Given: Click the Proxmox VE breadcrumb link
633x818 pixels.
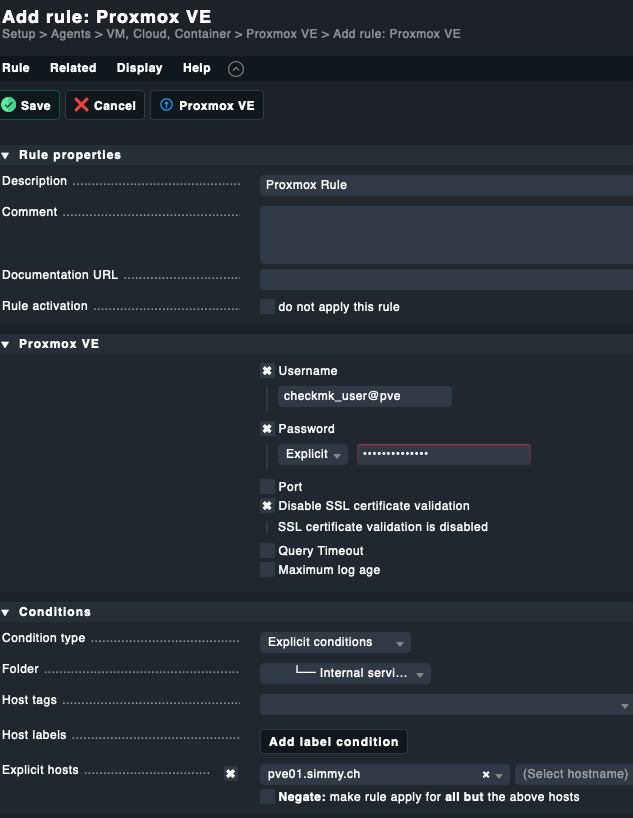Looking at the screenshot, I should 282,34.
